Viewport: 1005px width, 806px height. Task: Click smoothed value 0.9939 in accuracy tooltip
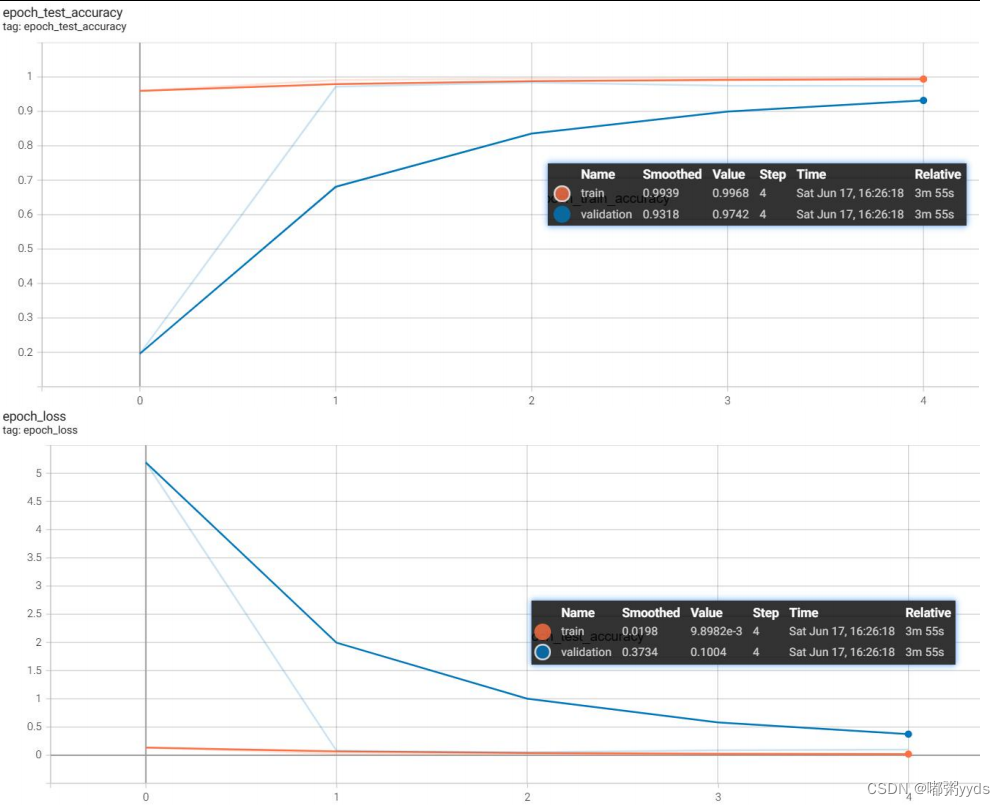tap(661, 193)
